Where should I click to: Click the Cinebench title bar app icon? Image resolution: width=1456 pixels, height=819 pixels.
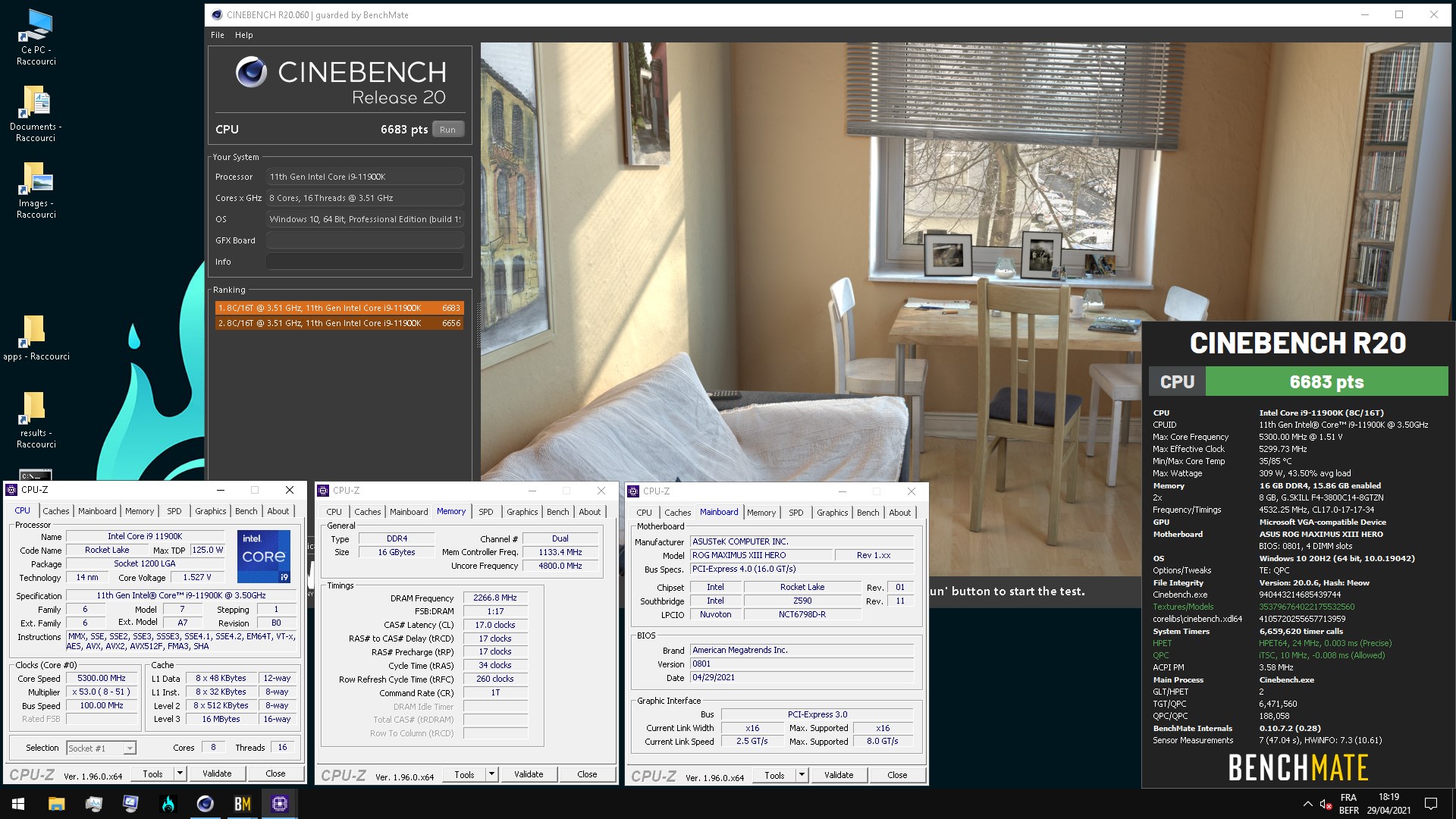(x=216, y=14)
